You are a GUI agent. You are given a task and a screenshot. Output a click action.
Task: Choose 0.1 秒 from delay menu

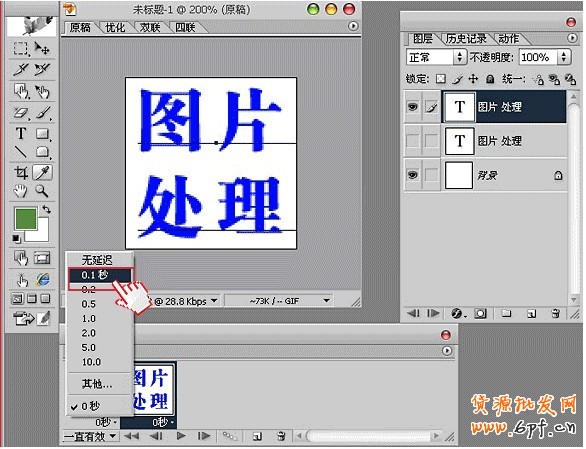coord(100,275)
